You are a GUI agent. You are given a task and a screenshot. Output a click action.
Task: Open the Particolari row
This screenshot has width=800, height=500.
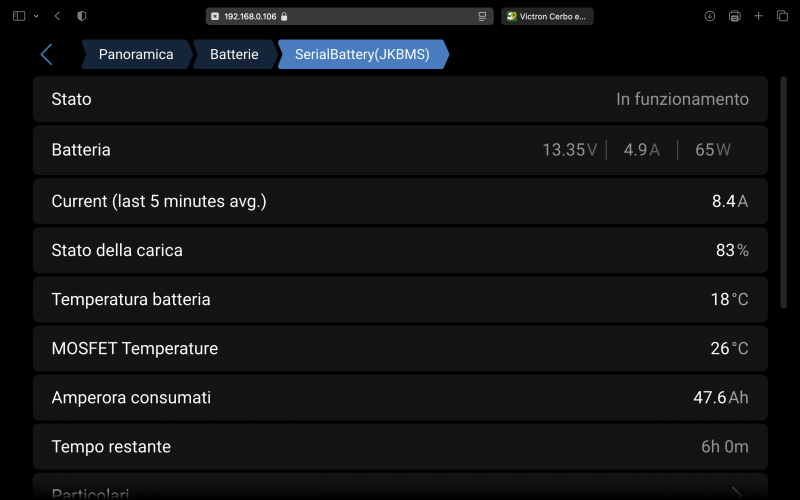(x=401, y=487)
